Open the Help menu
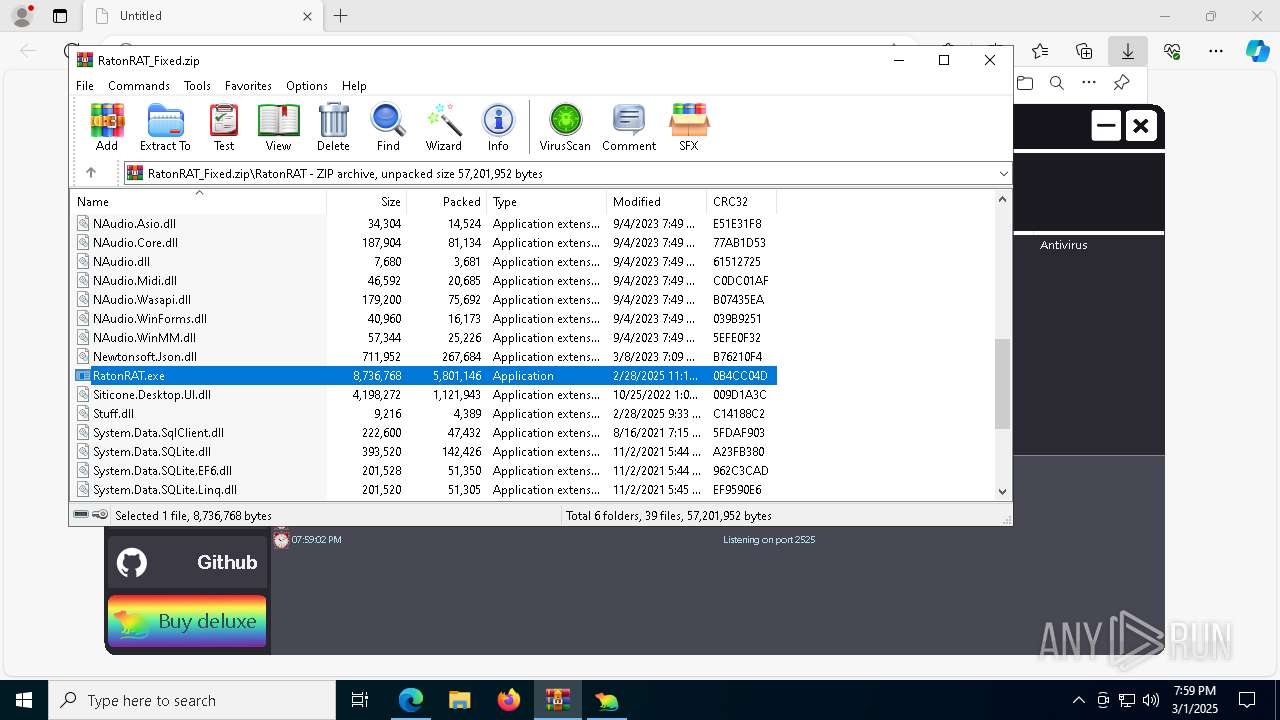Viewport: 1280px width, 720px height. (354, 86)
